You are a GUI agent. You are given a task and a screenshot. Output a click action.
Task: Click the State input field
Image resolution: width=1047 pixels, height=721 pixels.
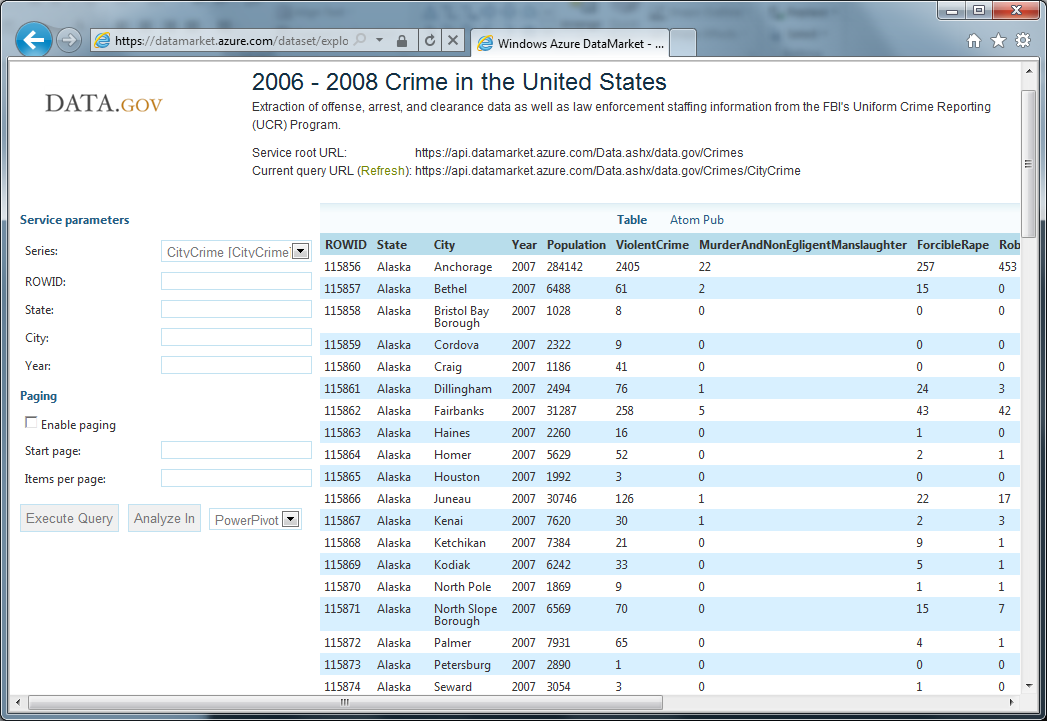pyautogui.click(x=236, y=309)
